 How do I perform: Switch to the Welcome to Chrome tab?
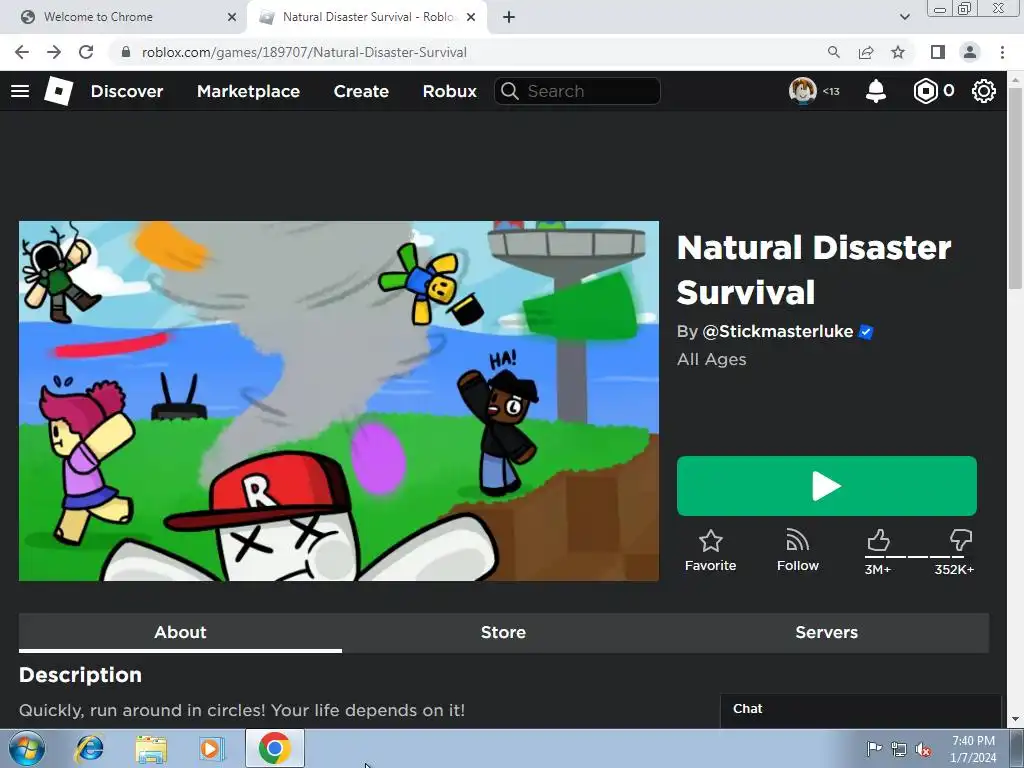tap(124, 17)
